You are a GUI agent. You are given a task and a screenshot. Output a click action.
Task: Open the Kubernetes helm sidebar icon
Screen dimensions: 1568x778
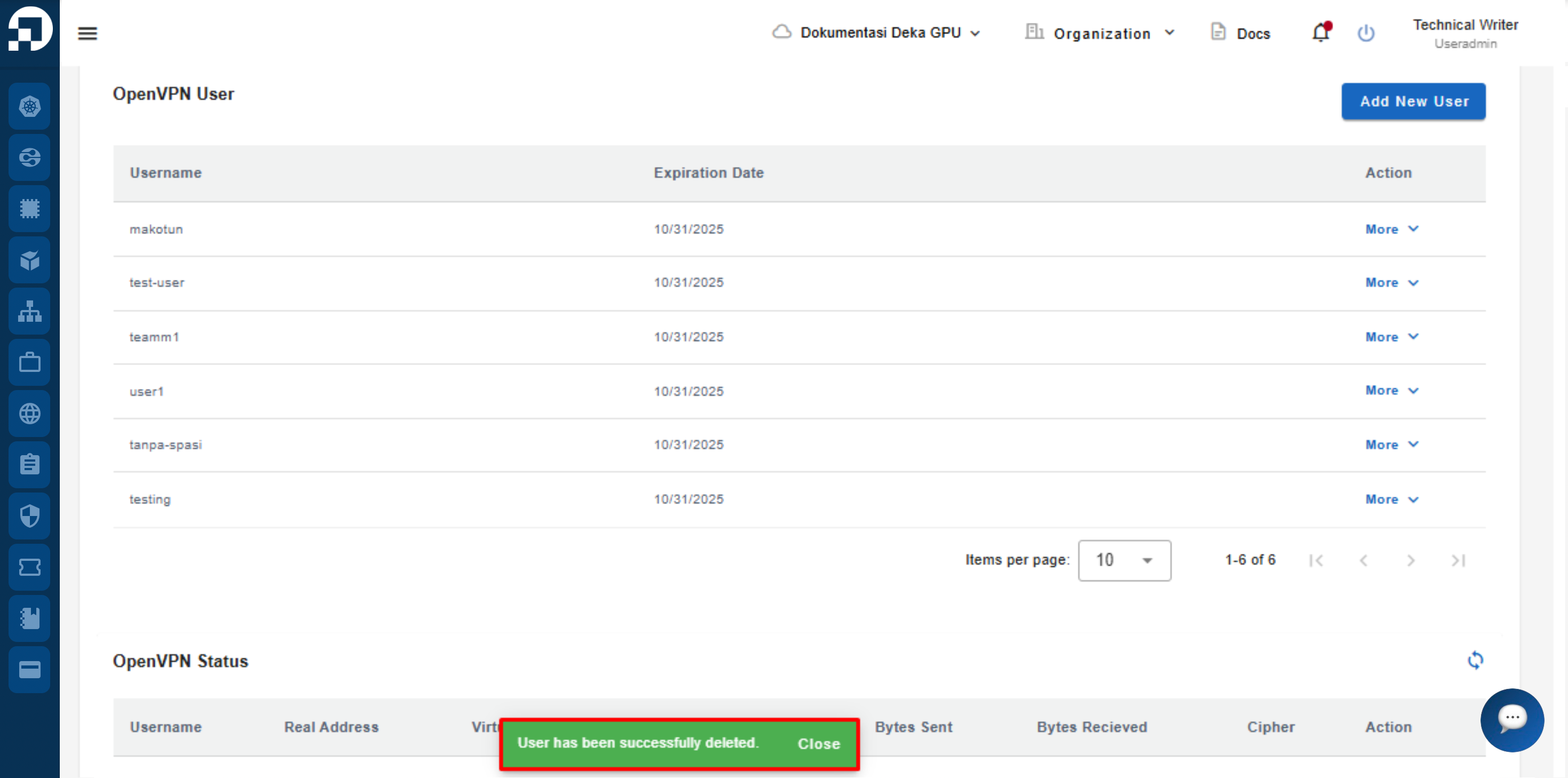point(29,107)
